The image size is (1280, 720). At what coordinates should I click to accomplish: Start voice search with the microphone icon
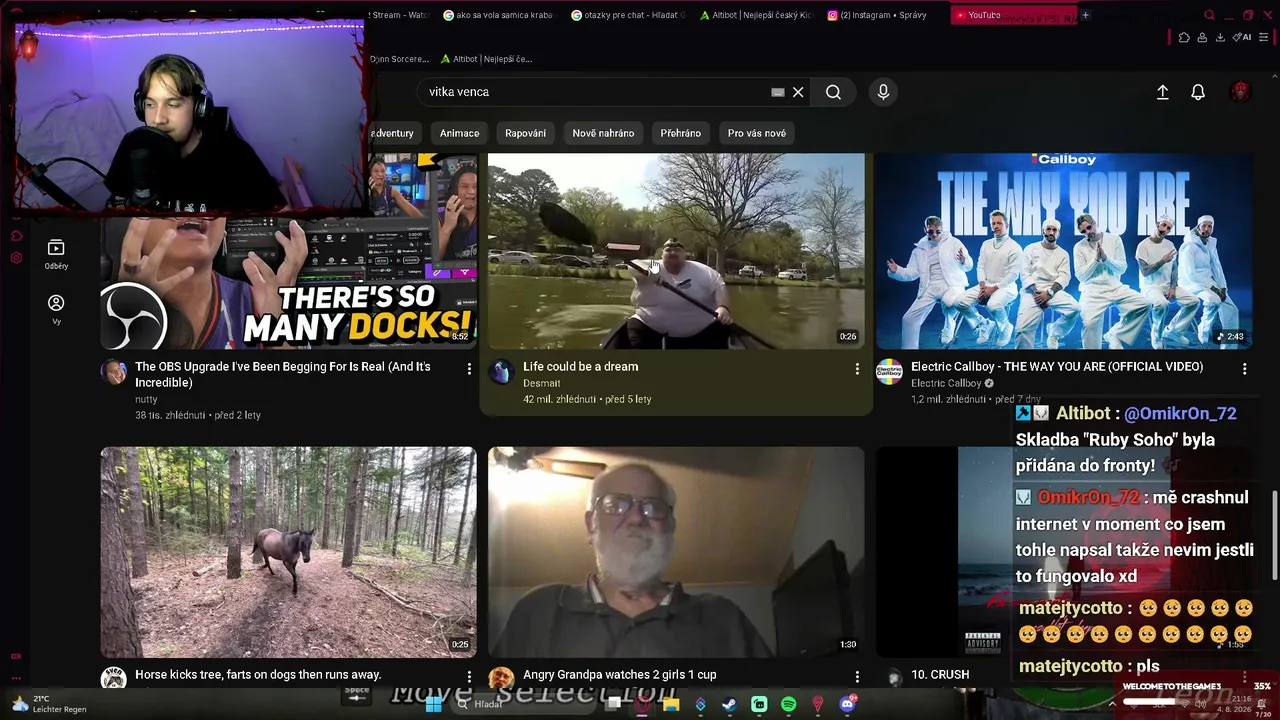pos(883,92)
